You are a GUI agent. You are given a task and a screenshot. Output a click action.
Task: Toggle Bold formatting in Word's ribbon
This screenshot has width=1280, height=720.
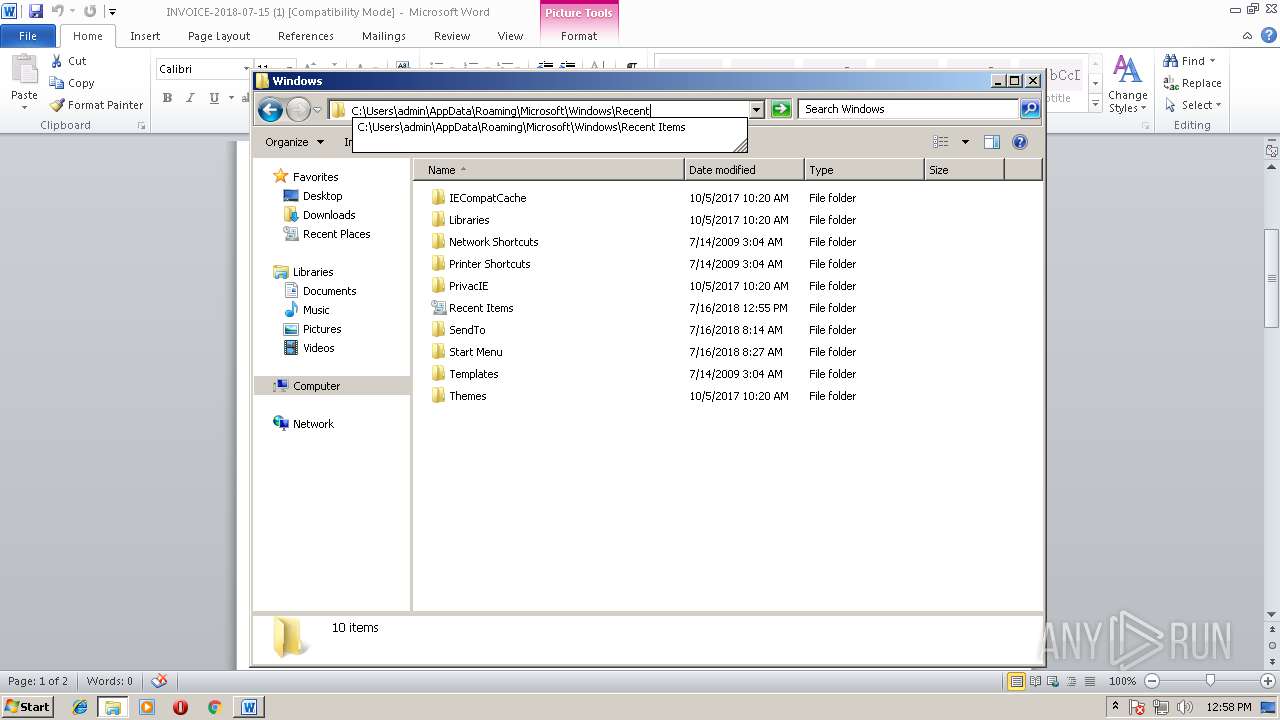pyautogui.click(x=167, y=98)
